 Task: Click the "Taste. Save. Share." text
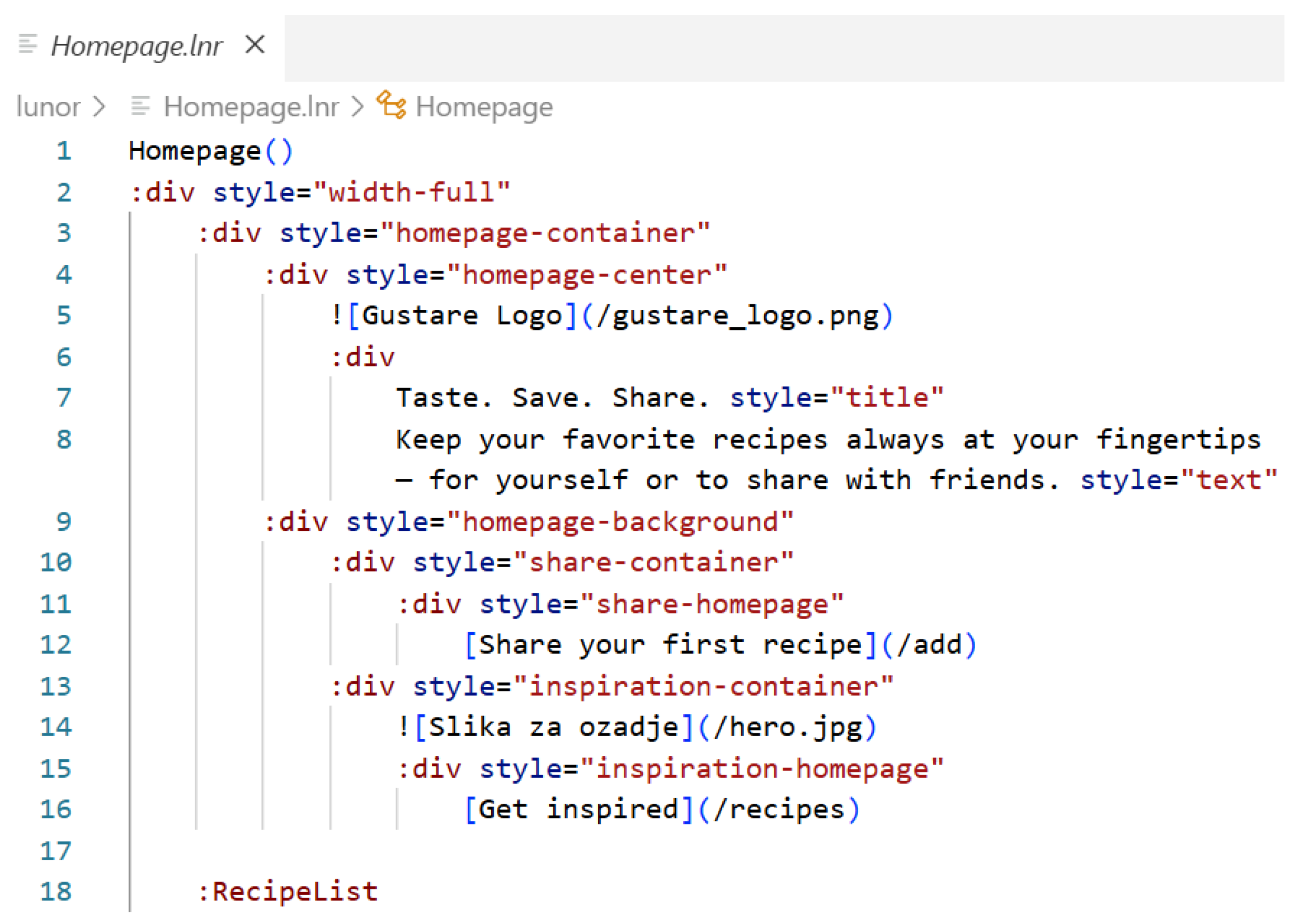pos(553,398)
